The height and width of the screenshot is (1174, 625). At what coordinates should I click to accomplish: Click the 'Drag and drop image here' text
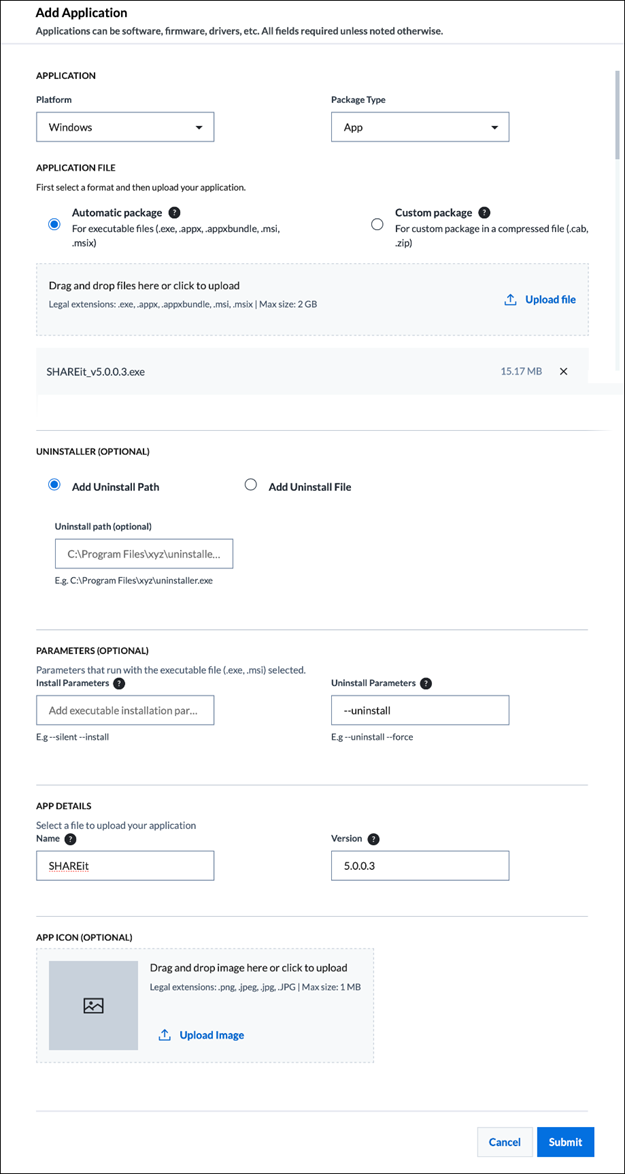tap(249, 967)
